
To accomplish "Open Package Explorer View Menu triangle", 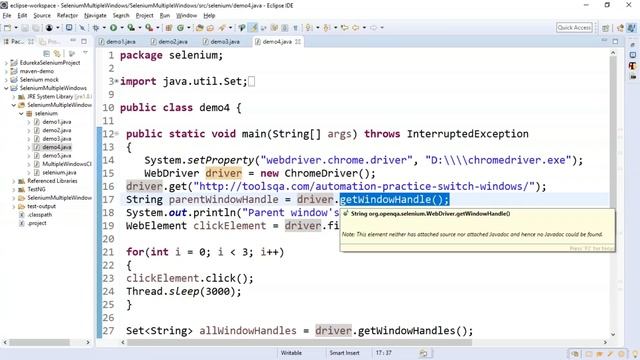I will pos(85,53).
